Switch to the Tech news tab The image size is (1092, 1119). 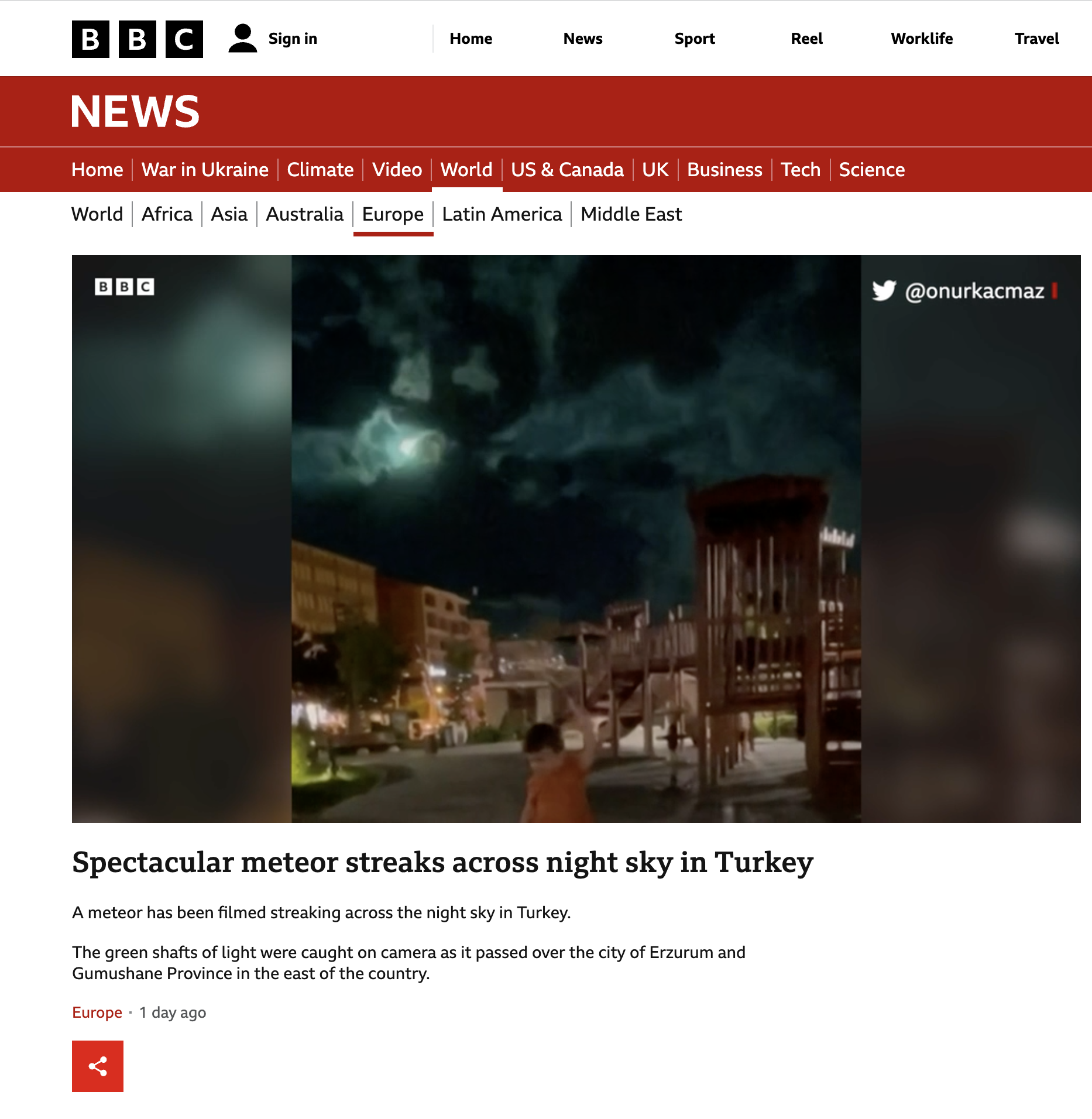click(801, 170)
